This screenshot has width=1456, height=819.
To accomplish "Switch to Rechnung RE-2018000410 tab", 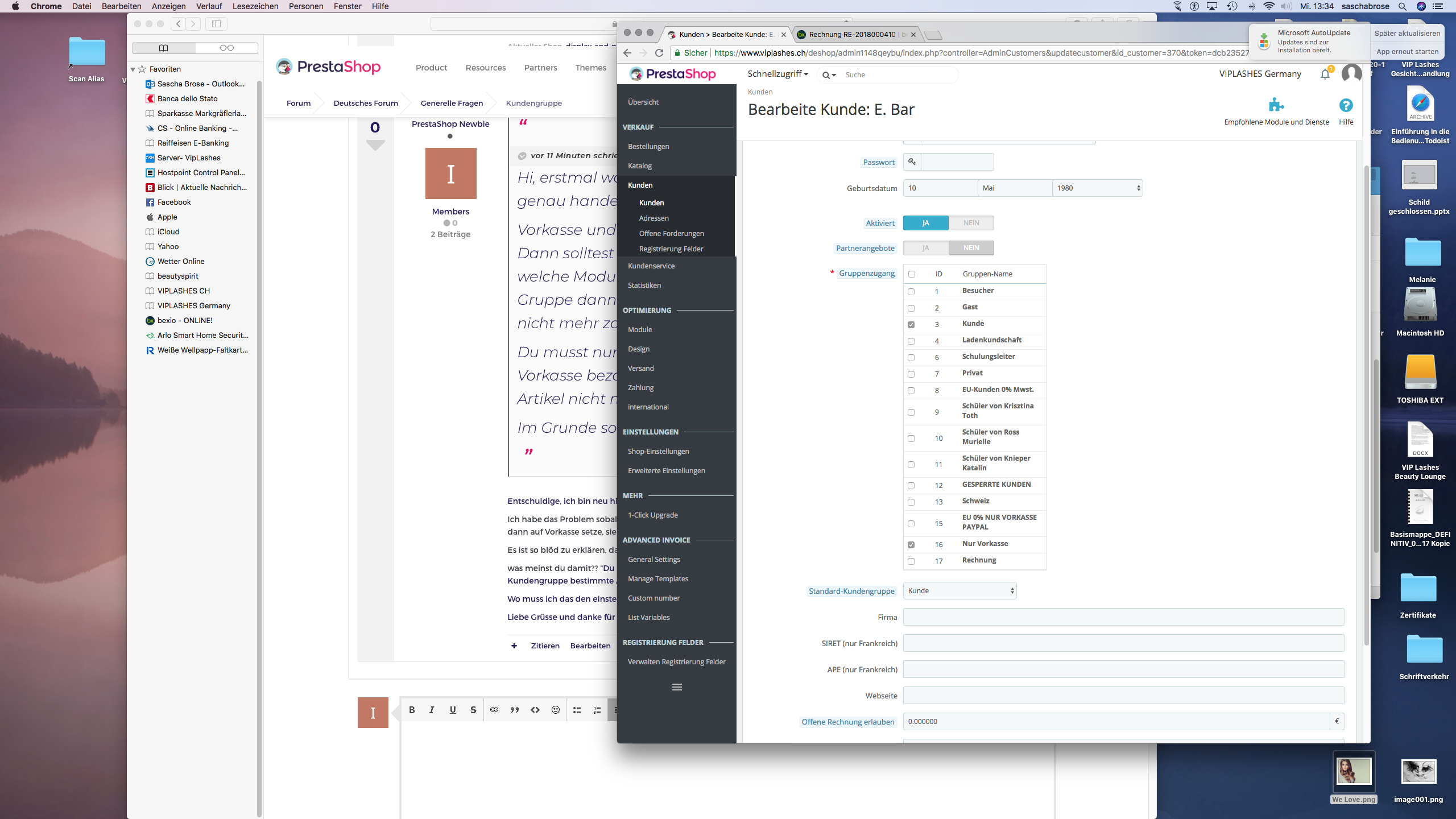I will [x=852, y=35].
